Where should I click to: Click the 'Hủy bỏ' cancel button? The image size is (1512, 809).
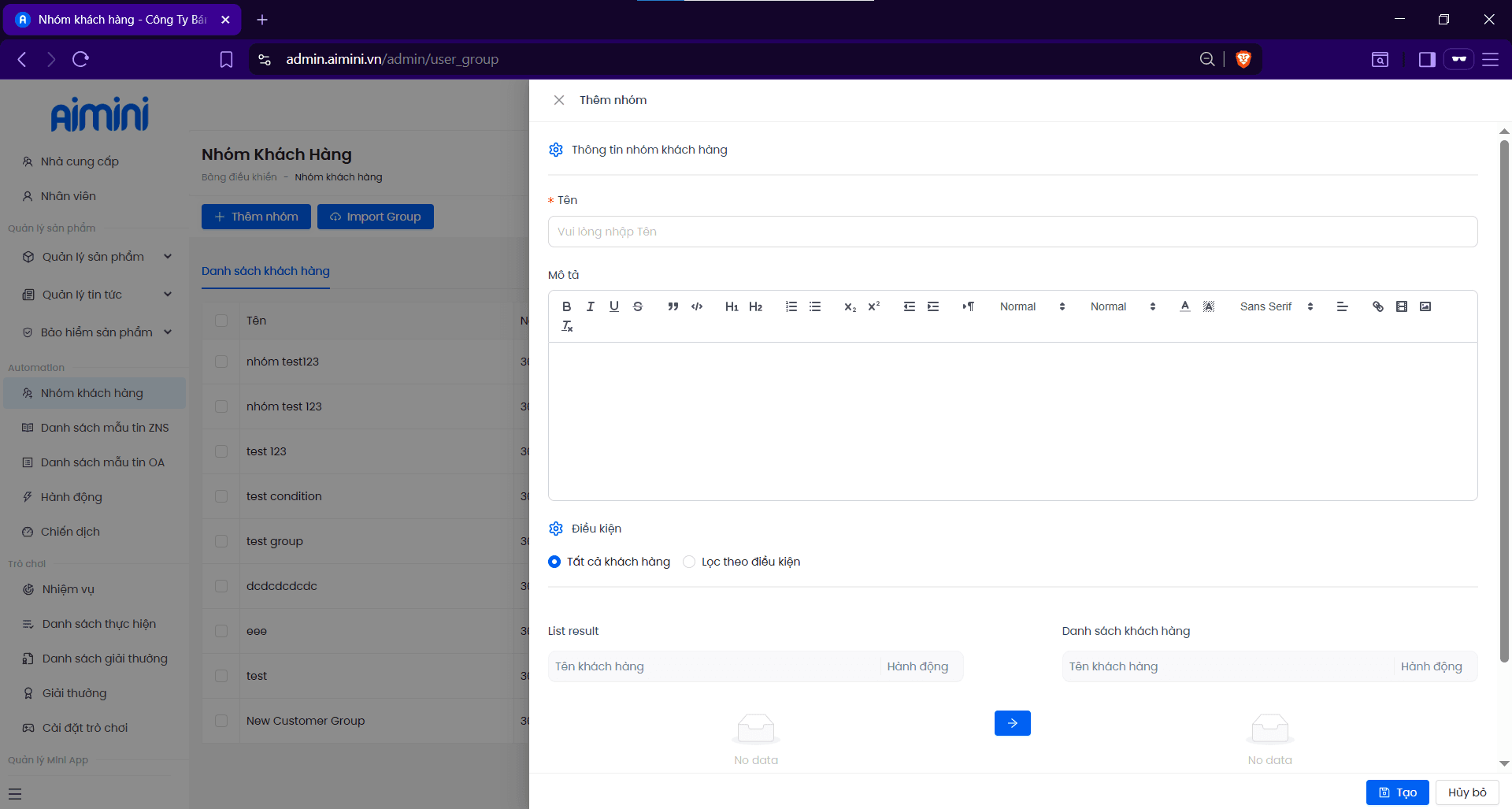click(1466, 792)
